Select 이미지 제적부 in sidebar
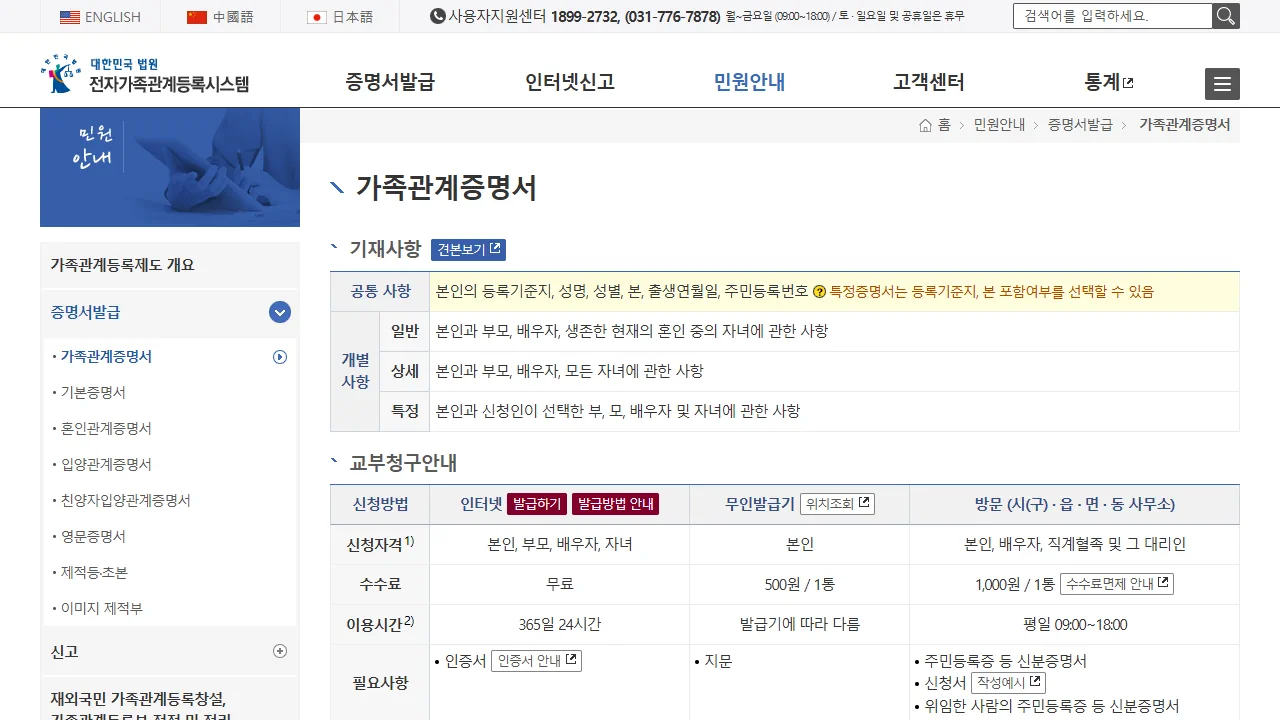This screenshot has width=1280, height=720. click(x=101, y=608)
